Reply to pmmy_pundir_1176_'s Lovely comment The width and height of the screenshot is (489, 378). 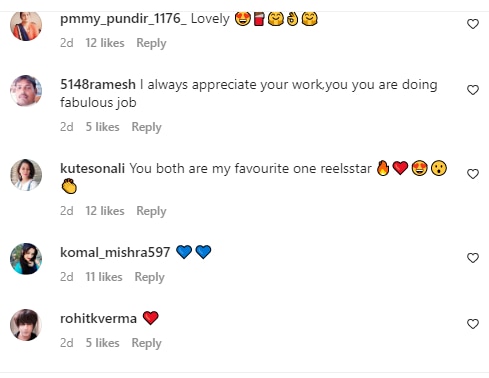[x=151, y=43]
